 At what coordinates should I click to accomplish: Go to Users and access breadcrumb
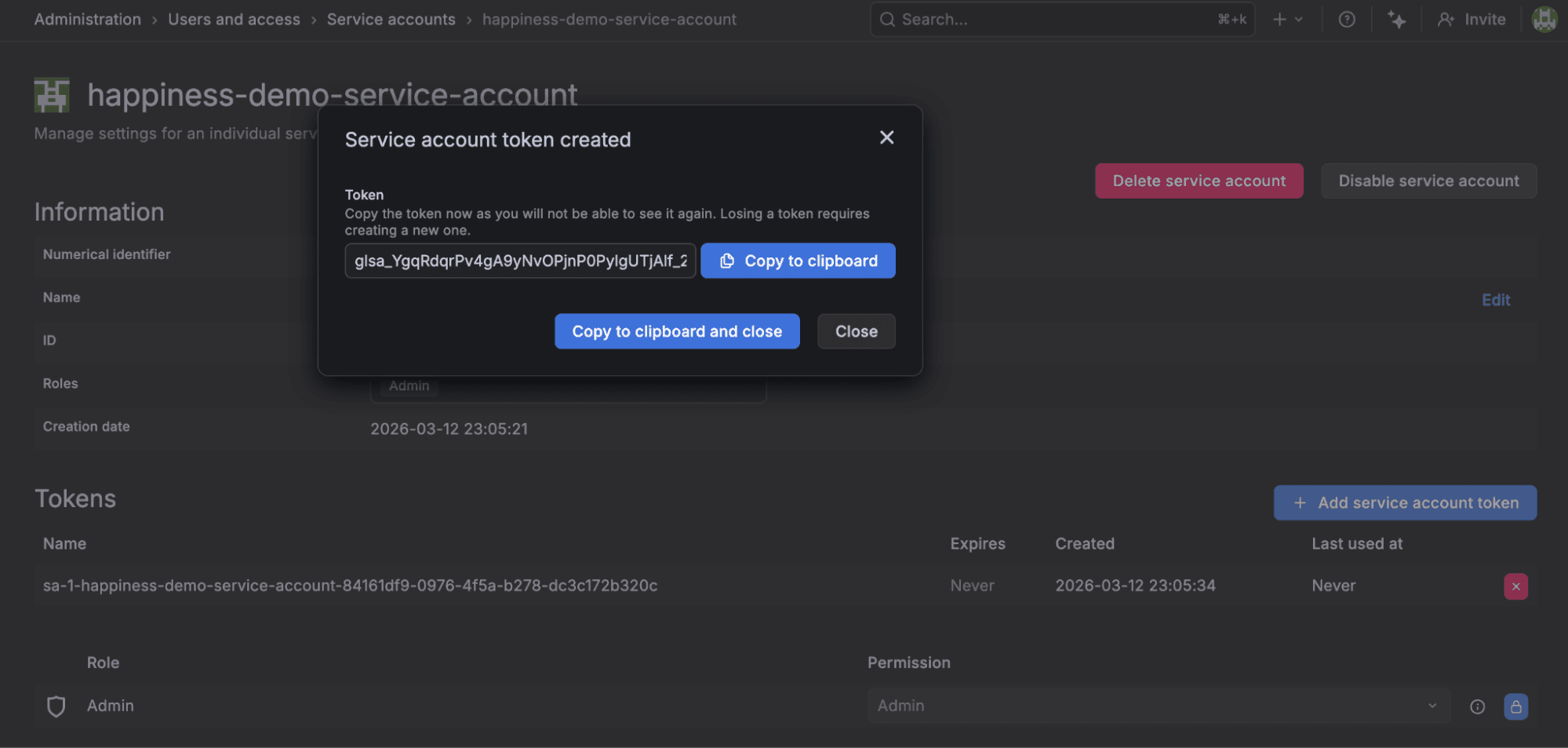[x=233, y=19]
